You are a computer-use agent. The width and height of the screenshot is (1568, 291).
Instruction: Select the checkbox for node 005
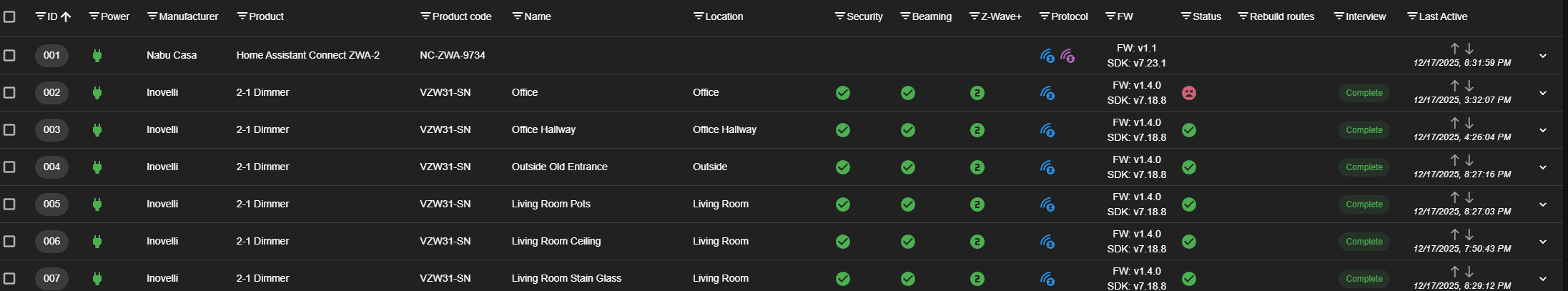9,204
